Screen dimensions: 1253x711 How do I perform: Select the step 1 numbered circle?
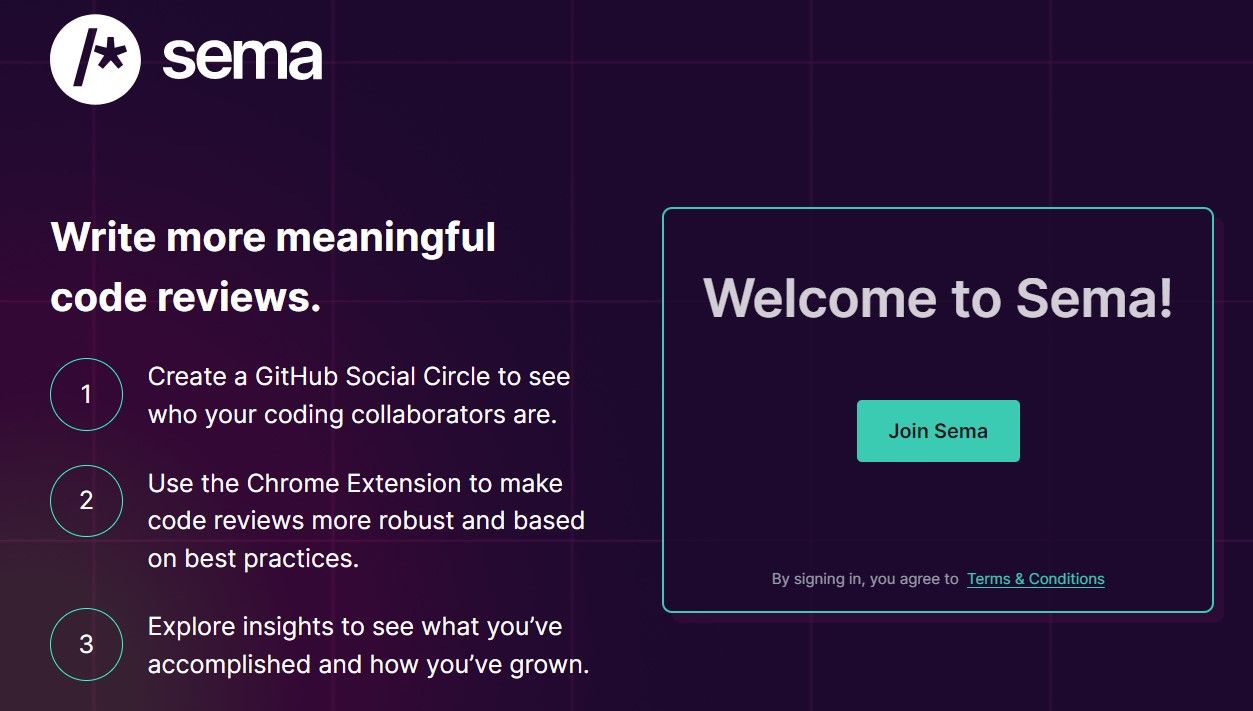click(86, 394)
